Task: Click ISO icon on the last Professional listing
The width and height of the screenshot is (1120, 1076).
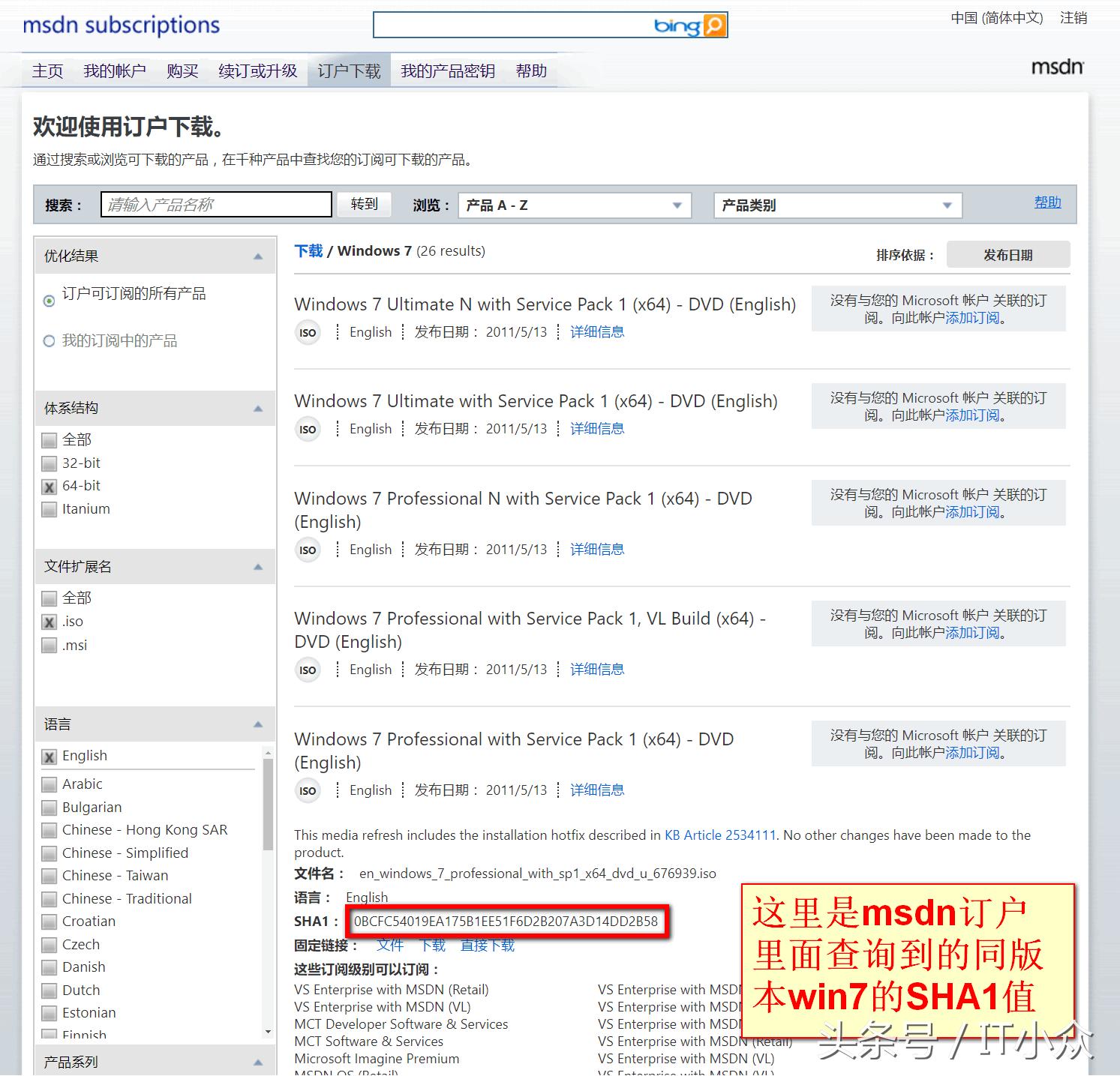Action: [x=308, y=790]
